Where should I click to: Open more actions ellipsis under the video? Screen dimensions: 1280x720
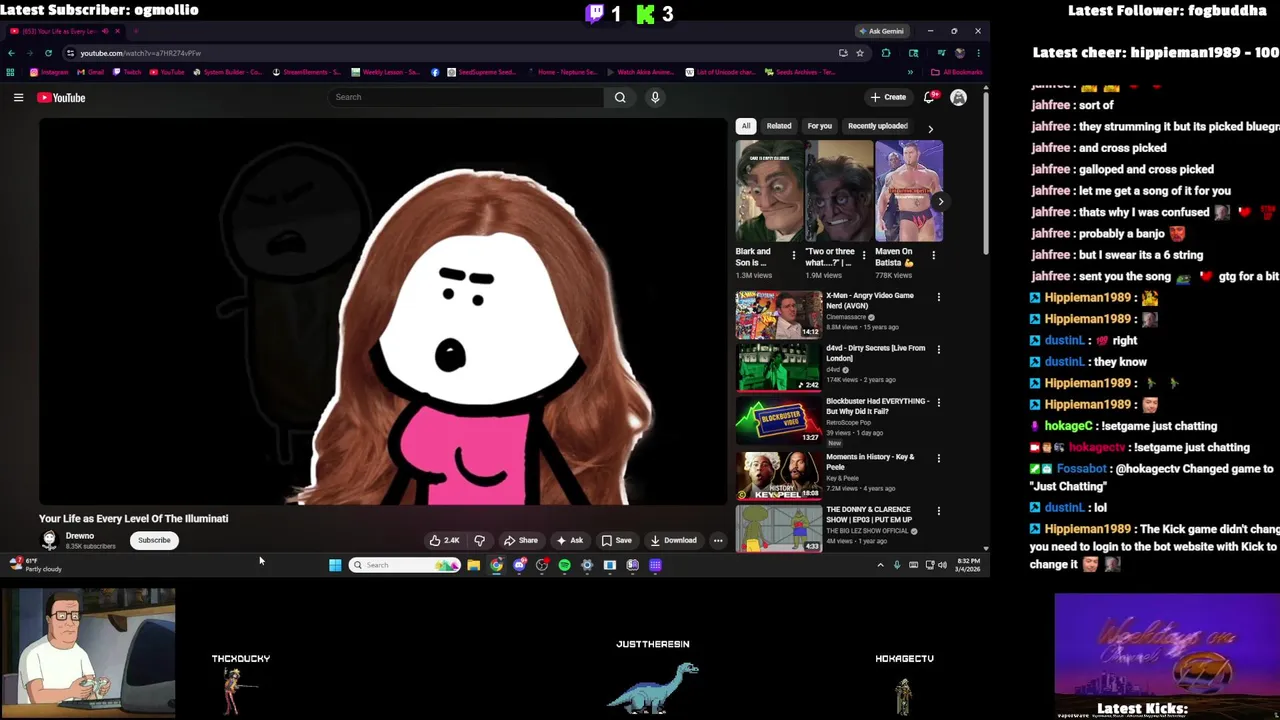(x=718, y=540)
